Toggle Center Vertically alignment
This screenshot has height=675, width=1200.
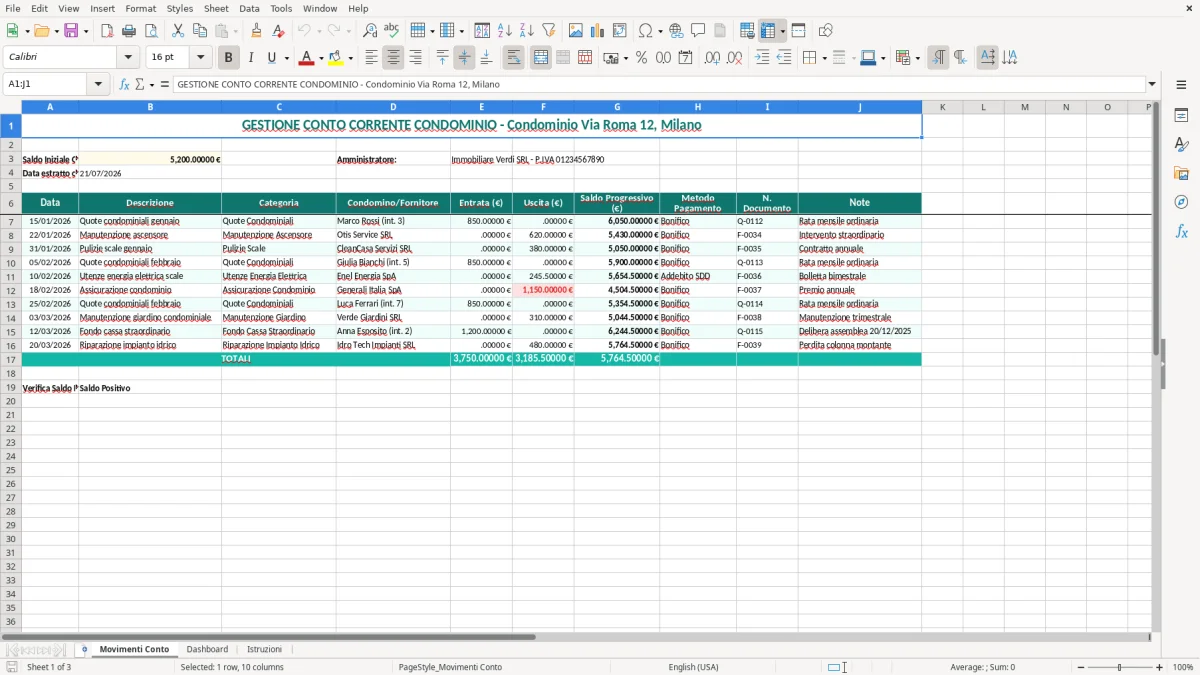pos(464,58)
